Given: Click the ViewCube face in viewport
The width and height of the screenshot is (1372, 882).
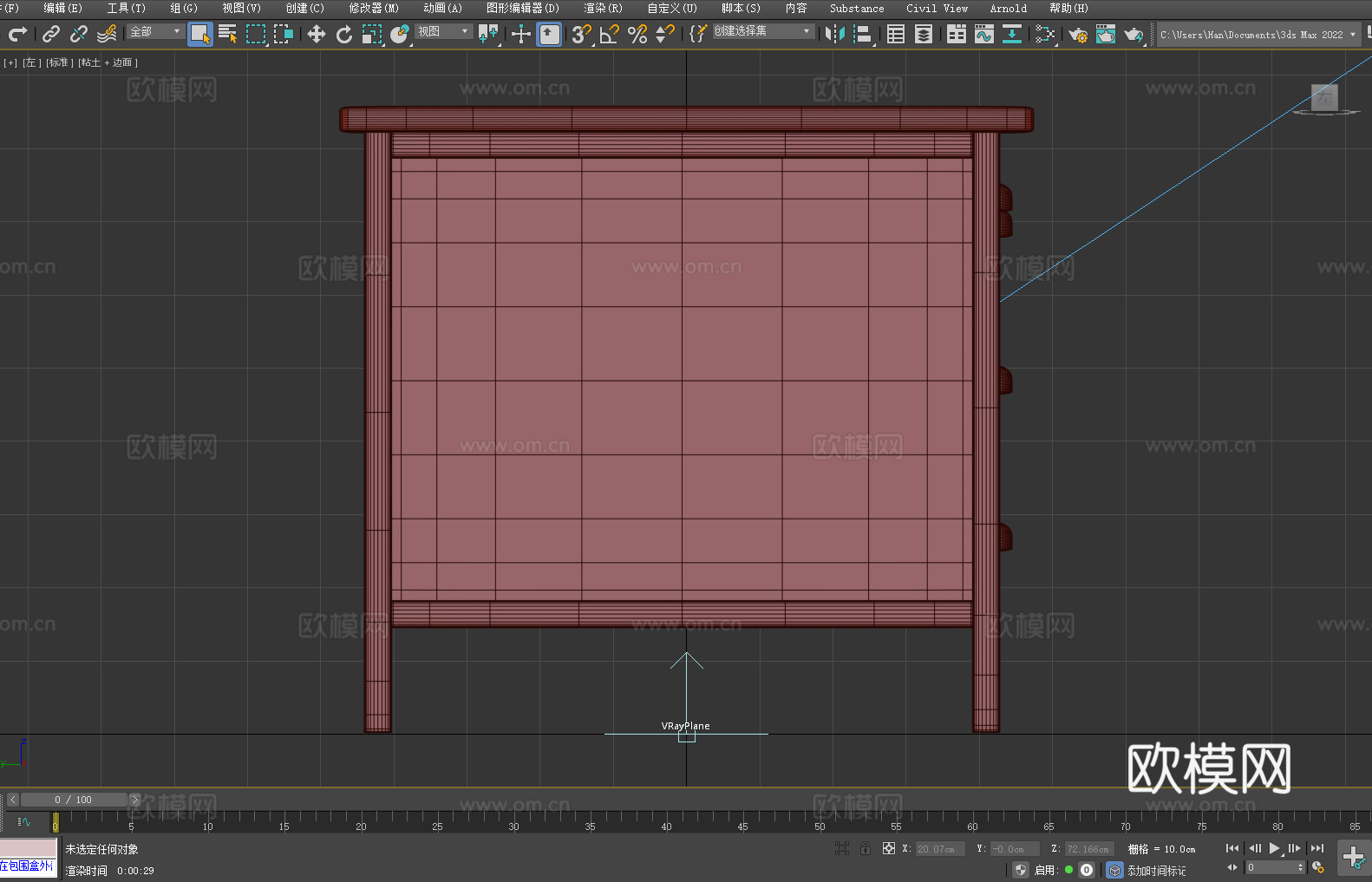Looking at the screenshot, I should (1324, 98).
